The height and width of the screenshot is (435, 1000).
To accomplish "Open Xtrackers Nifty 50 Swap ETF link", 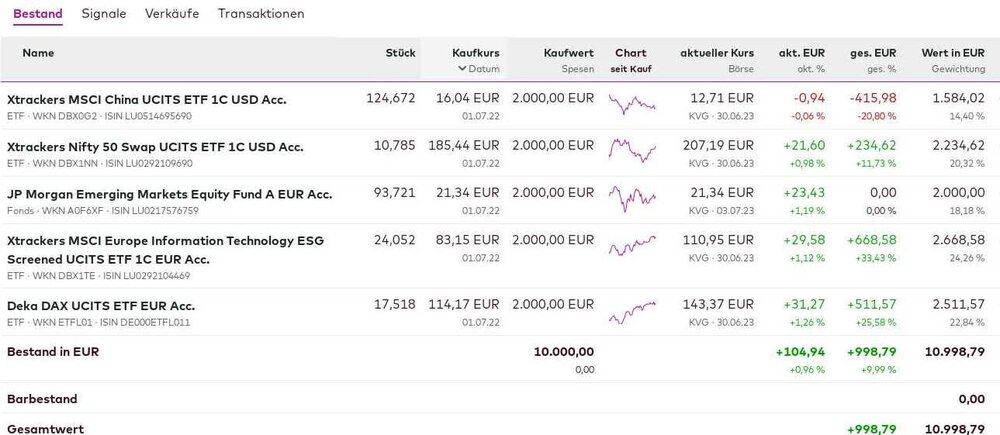I will click(x=155, y=147).
